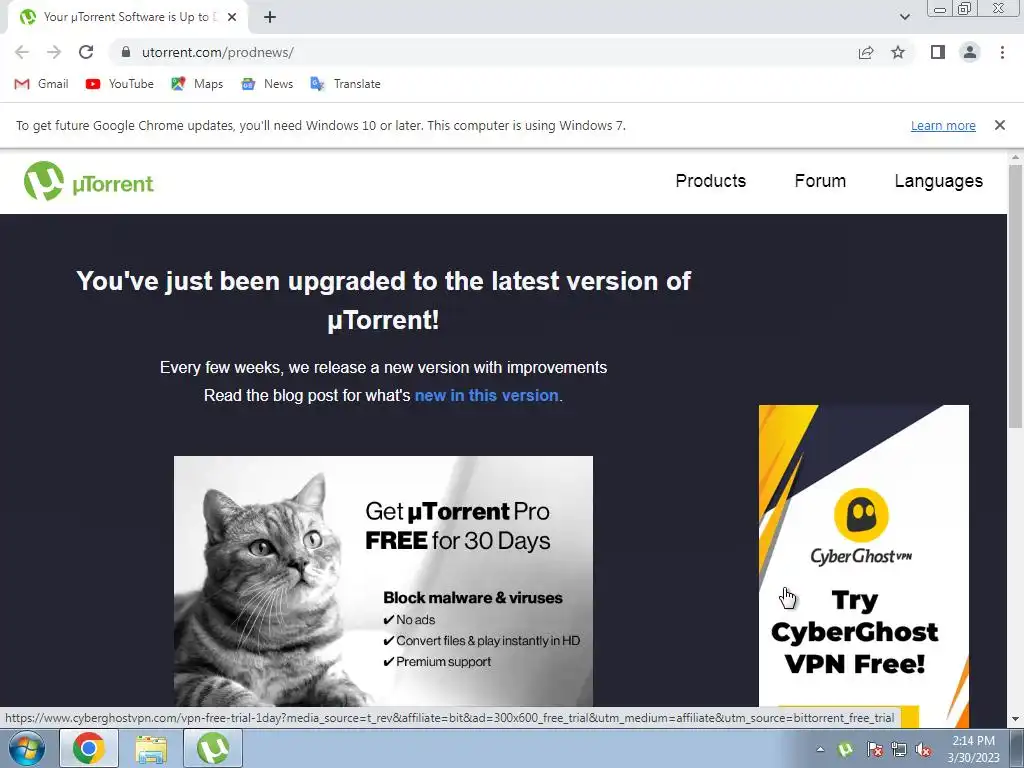The width and height of the screenshot is (1024, 768).
Task: Open the Windows Start button
Action: click(x=27, y=748)
